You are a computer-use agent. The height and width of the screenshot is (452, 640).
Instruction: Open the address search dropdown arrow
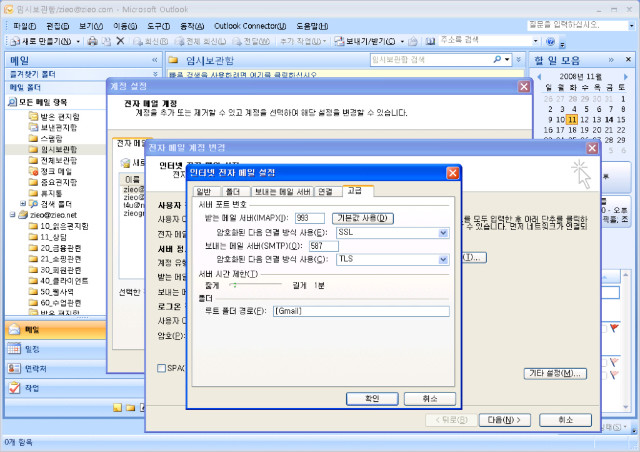(536, 41)
